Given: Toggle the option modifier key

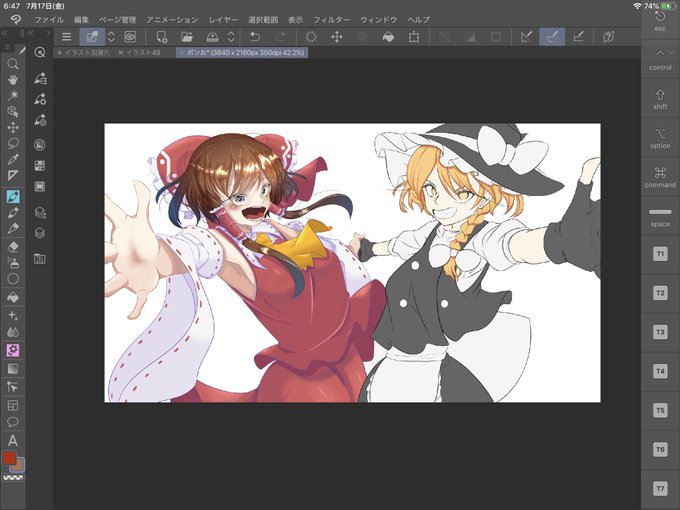Looking at the screenshot, I should pyautogui.click(x=660, y=138).
